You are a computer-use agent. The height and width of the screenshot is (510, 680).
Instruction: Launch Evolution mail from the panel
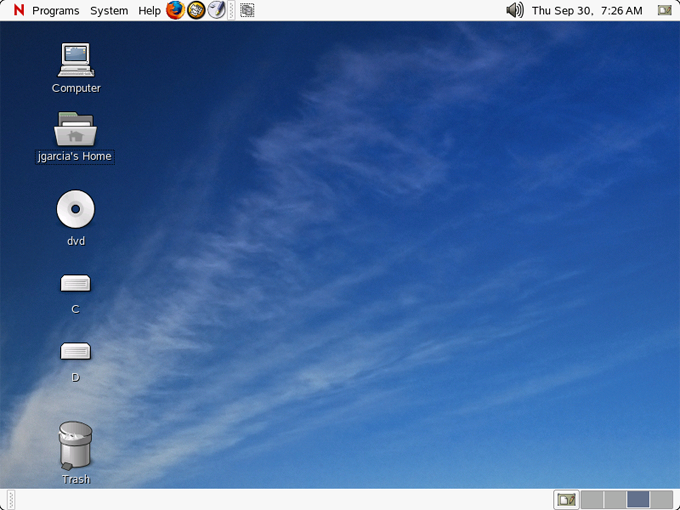click(196, 10)
